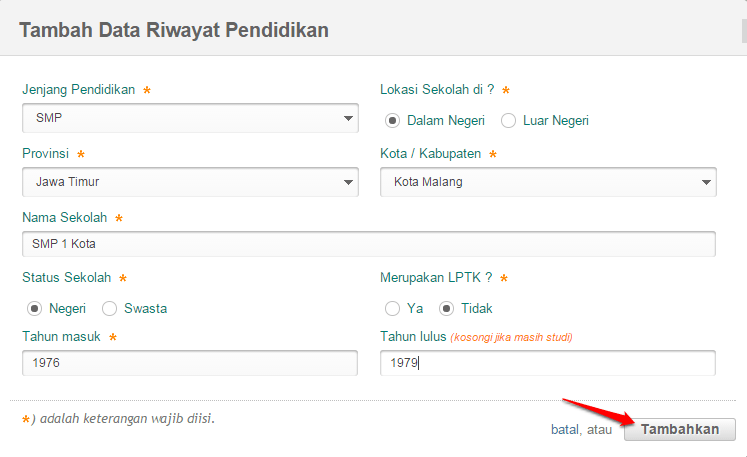Click the arrow icon of Jenjang Pendidikan select
The image size is (747, 457).
click(348, 118)
